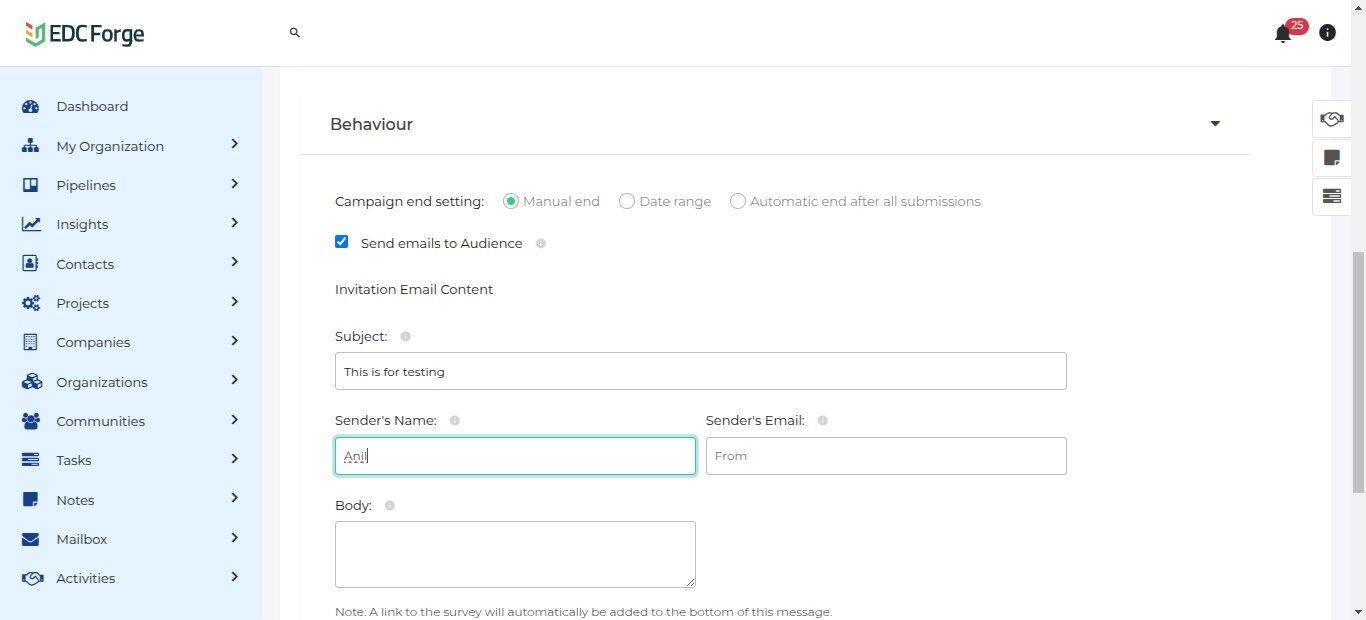Collapse the Behaviour section arrow
This screenshot has width=1366, height=620.
(x=1215, y=124)
